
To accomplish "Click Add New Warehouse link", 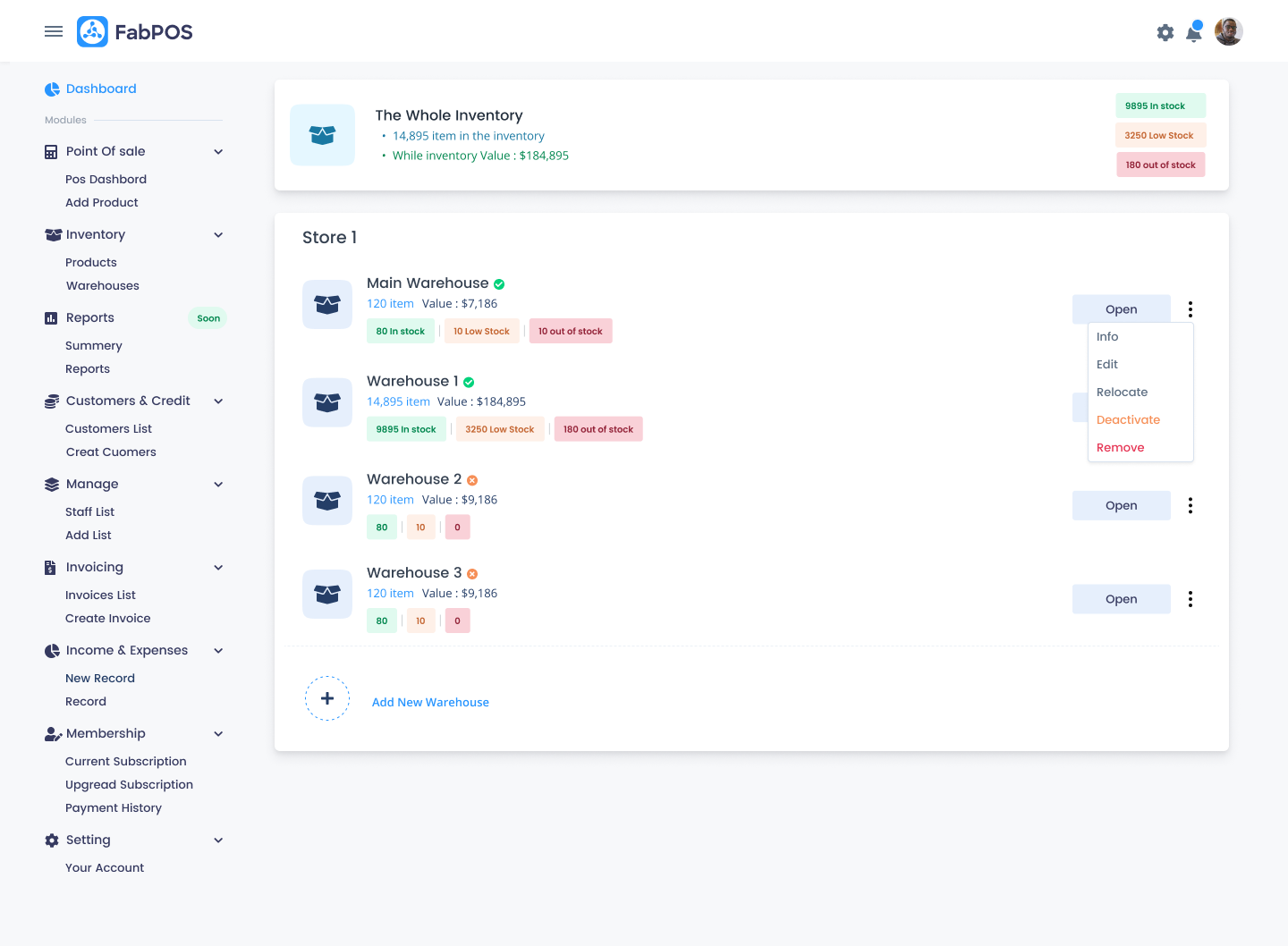I will [430, 703].
